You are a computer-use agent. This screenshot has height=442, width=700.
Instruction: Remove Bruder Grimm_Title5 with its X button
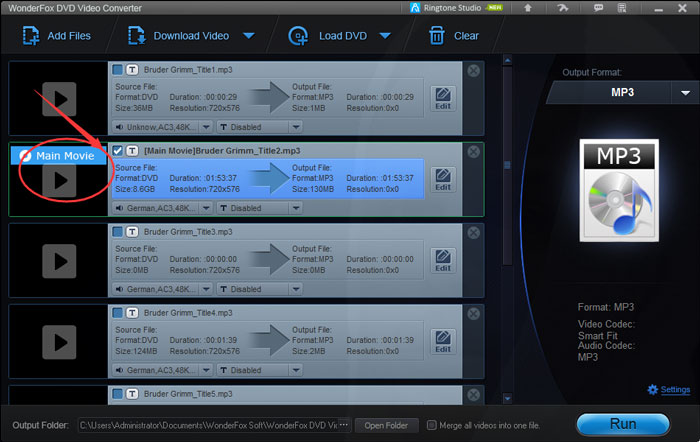(x=474, y=395)
